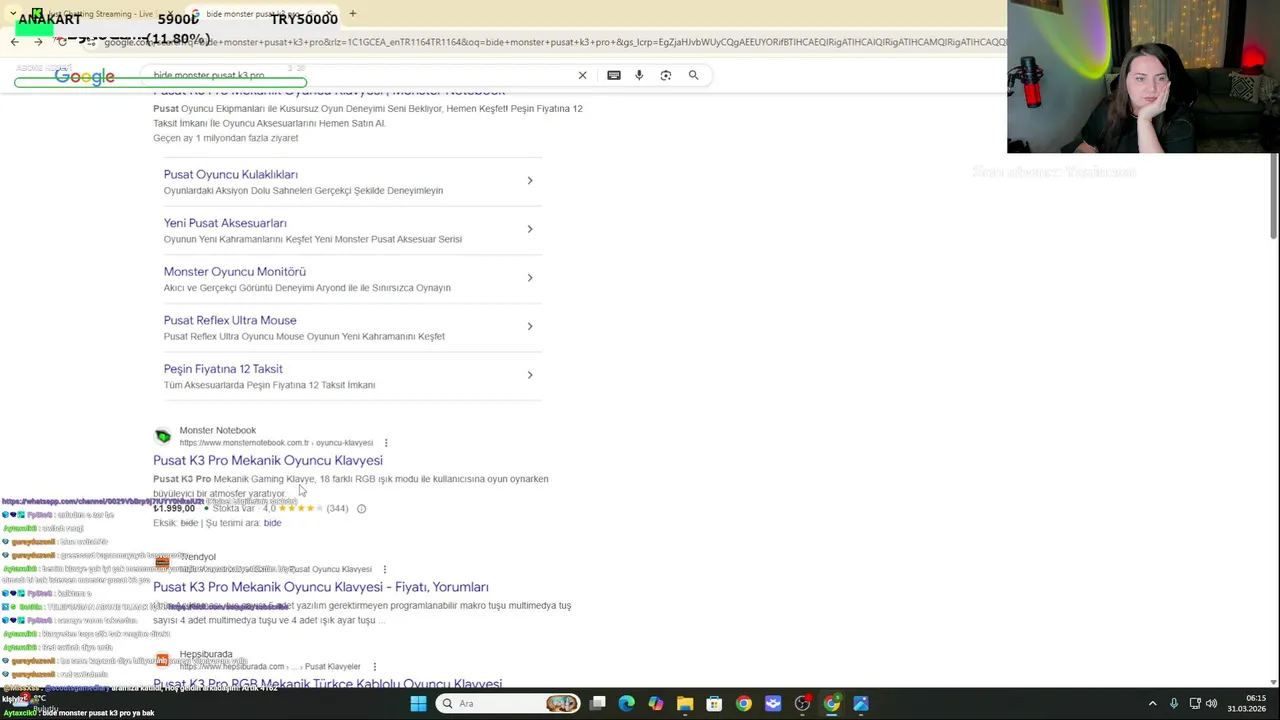
Task: Switch to the Just Chatting Streaming tab
Action: point(100,14)
